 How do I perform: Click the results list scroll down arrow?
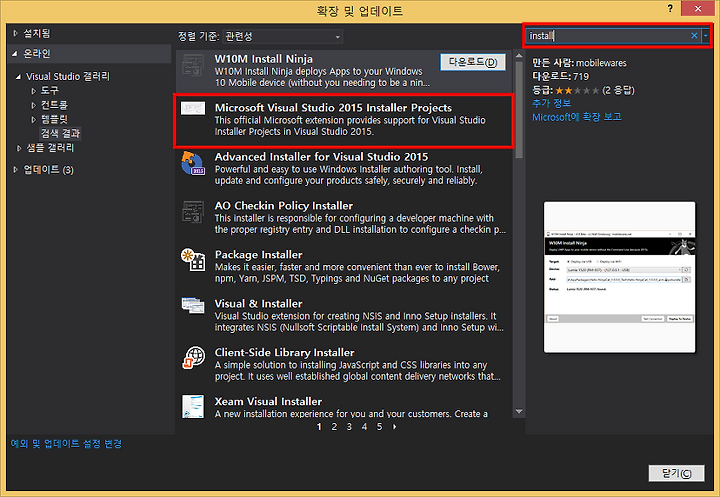tap(519, 412)
